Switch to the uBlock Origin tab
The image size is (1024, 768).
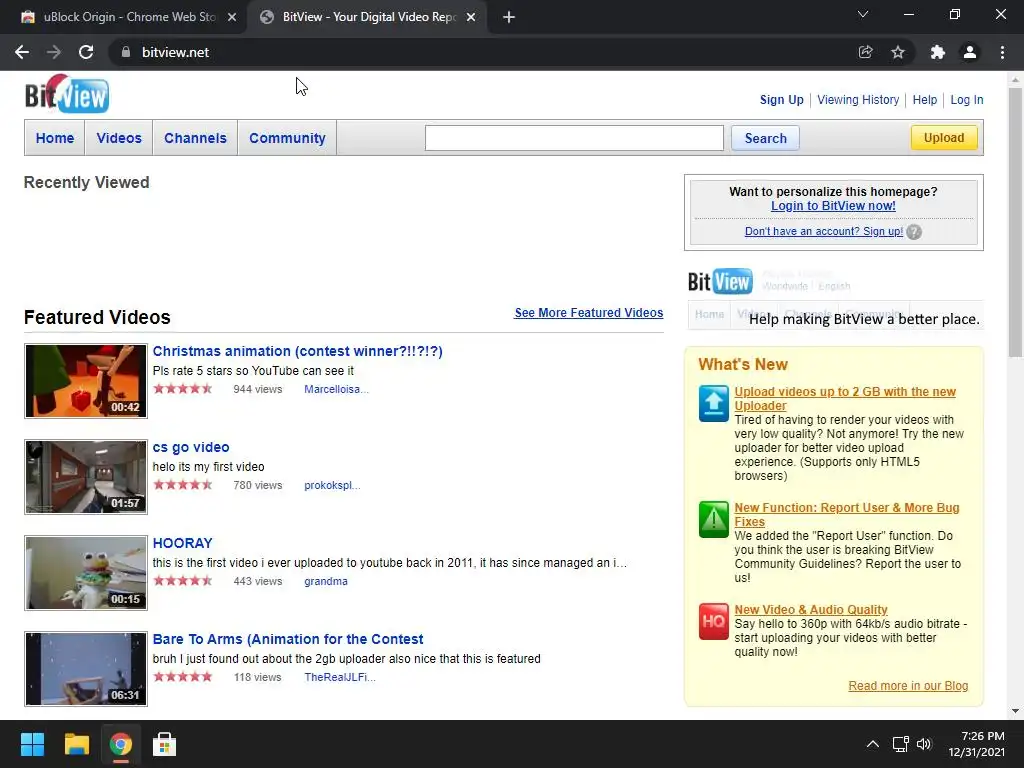[x=124, y=17]
